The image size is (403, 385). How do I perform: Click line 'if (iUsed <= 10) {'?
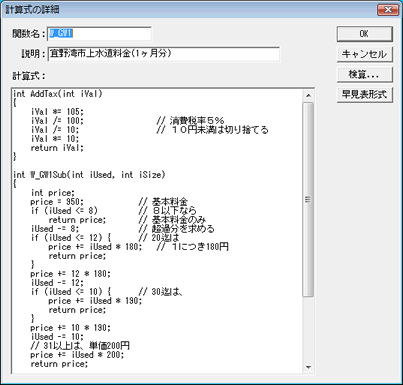[71, 292]
